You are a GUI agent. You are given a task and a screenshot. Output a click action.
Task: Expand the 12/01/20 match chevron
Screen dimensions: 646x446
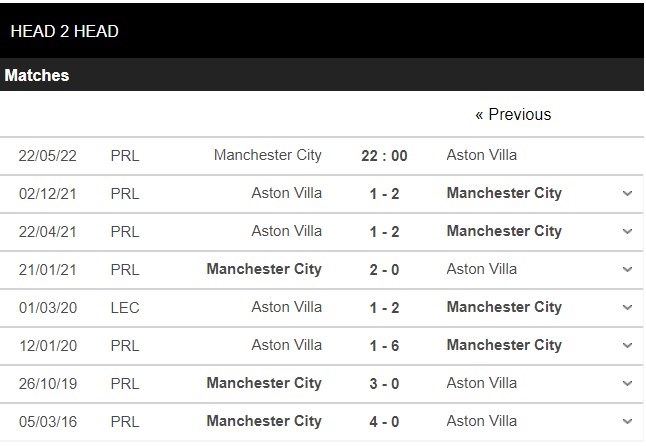[x=627, y=345]
